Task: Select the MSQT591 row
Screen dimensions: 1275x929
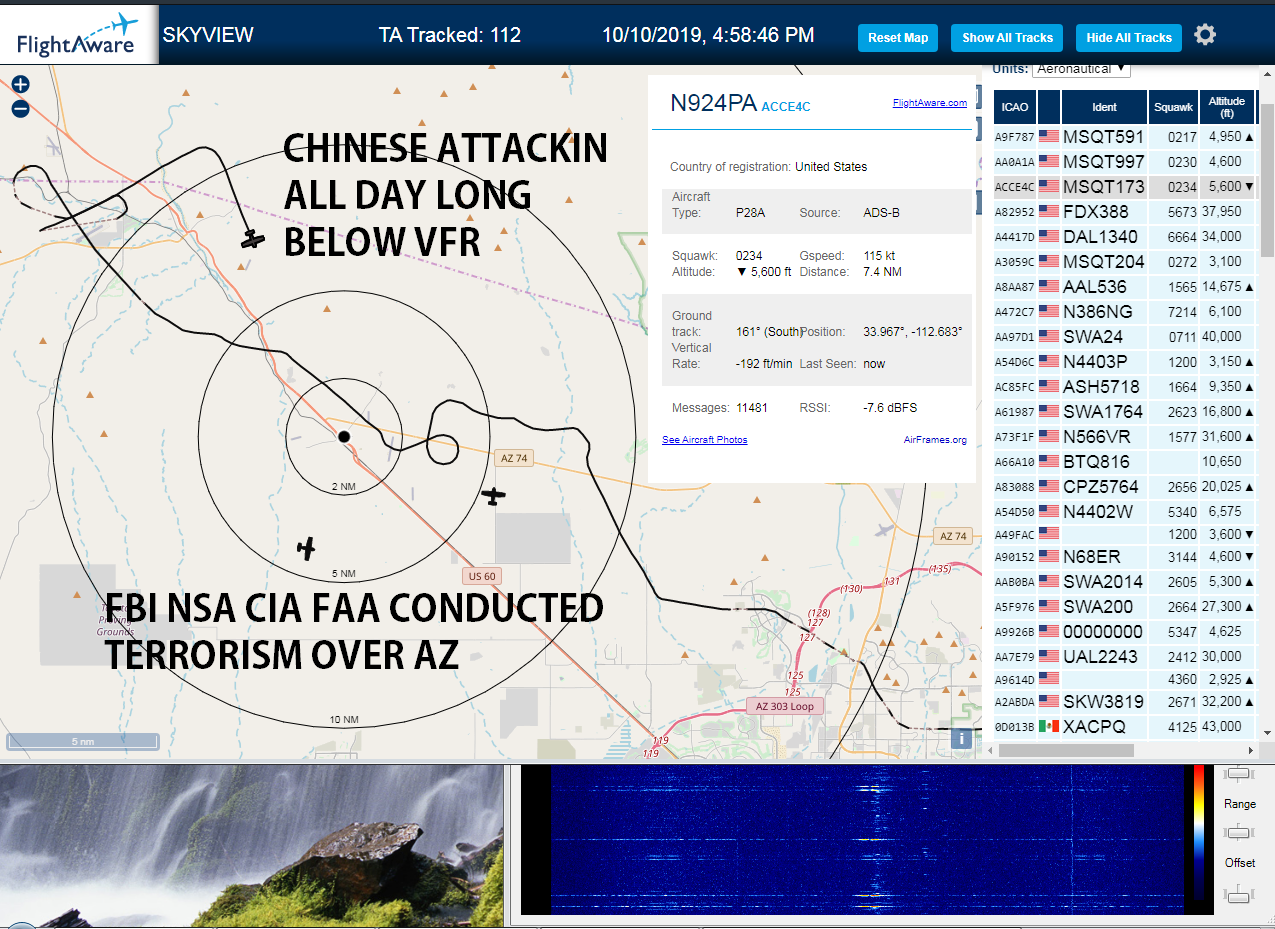Action: (1124, 136)
